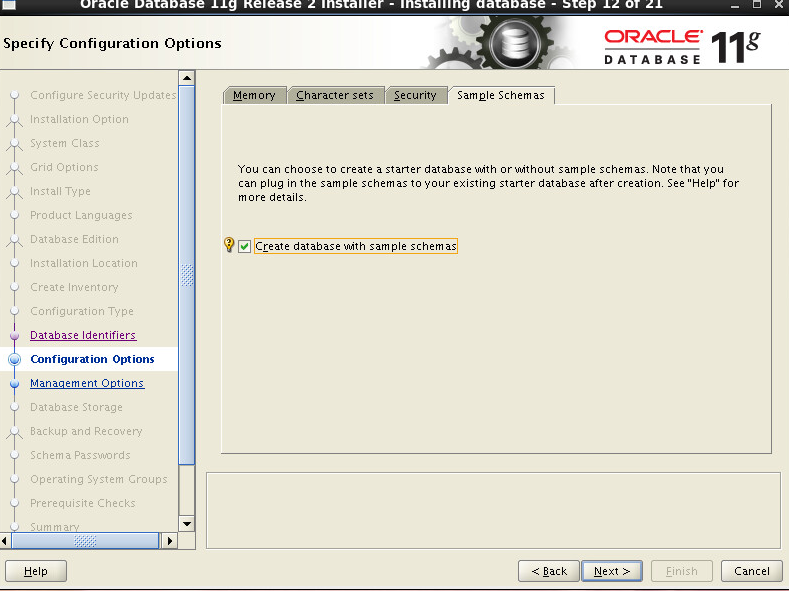Click the window menu icon in title bar

(x=10, y=5)
